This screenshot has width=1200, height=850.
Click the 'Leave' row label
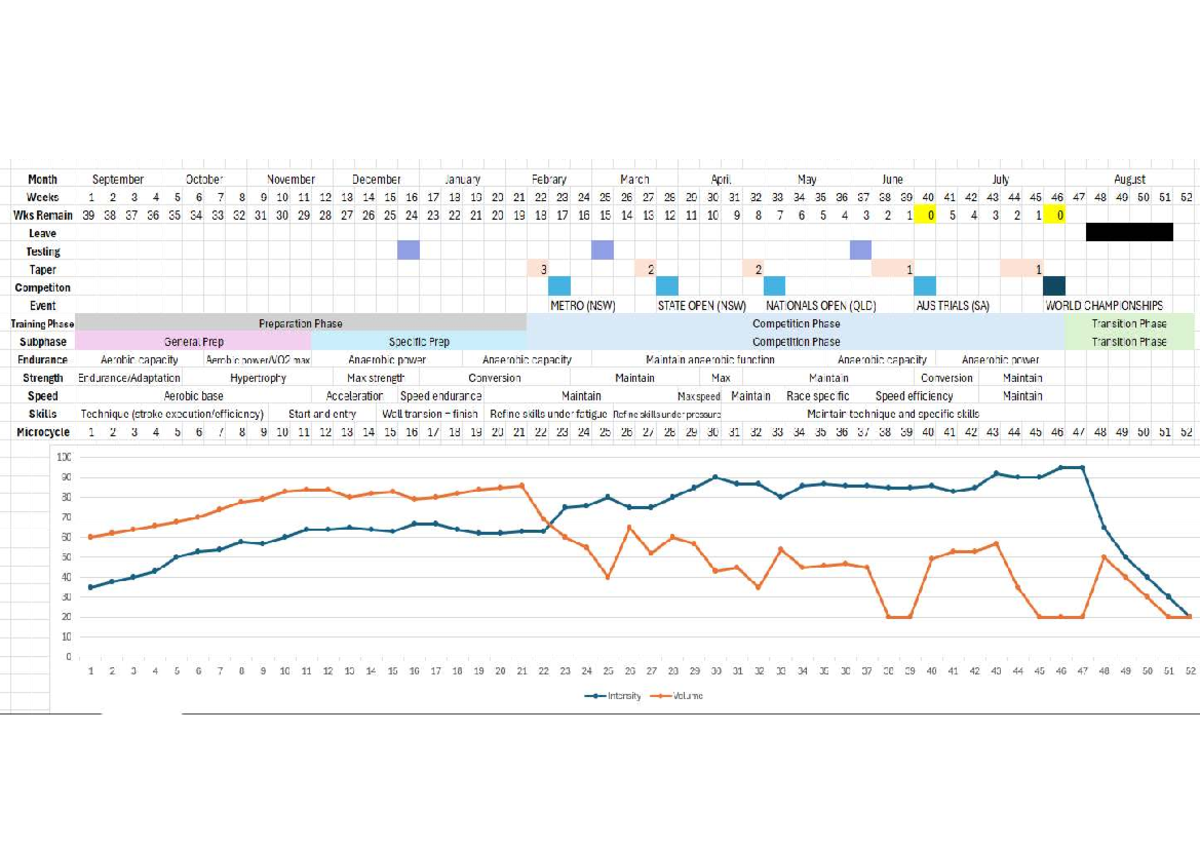(x=42, y=233)
